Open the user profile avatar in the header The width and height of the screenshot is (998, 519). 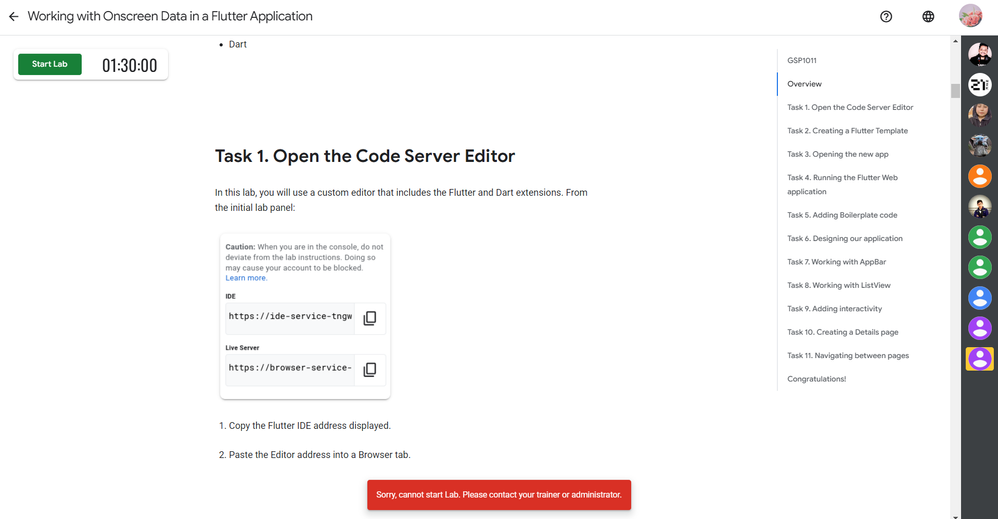click(971, 16)
